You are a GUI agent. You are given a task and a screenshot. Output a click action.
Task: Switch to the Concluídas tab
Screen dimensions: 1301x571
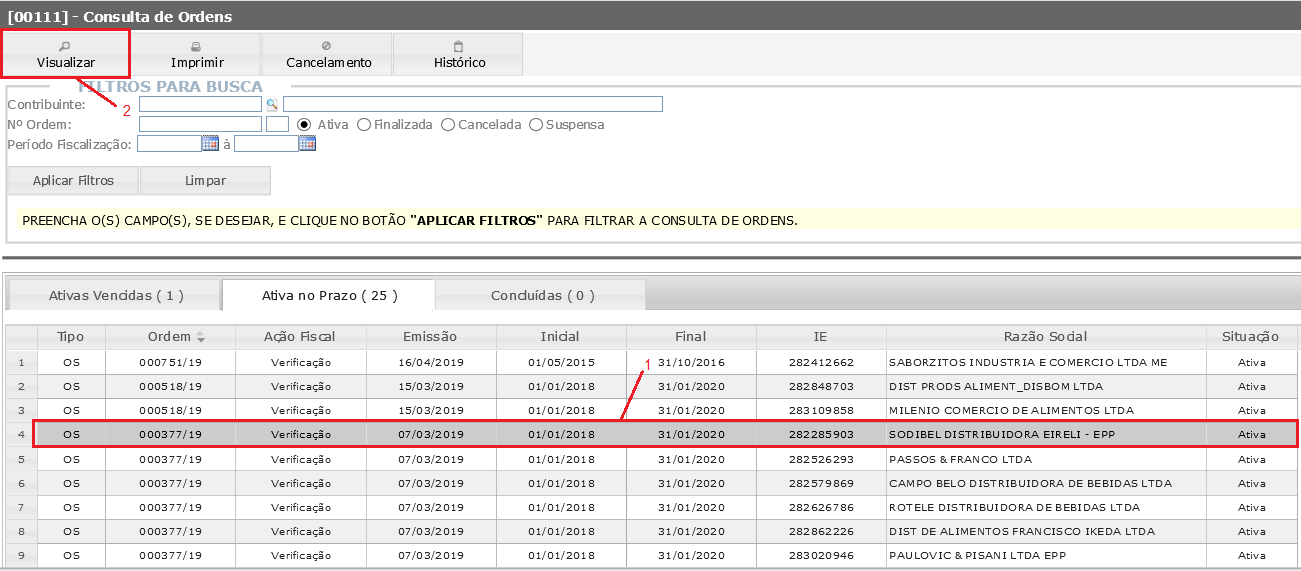click(542, 295)
